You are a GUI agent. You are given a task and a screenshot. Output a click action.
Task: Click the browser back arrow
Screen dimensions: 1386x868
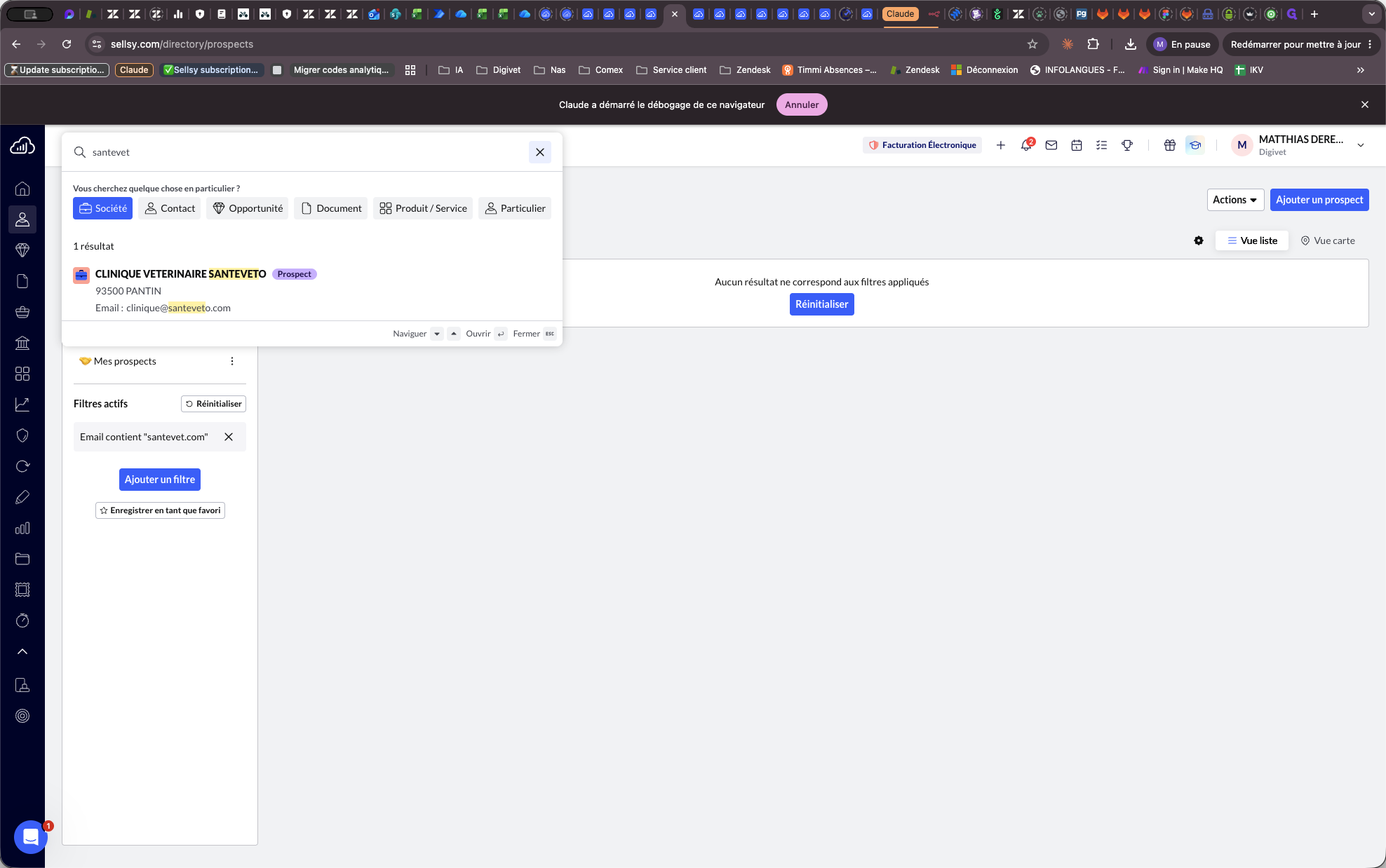click(x=16, y=44)
